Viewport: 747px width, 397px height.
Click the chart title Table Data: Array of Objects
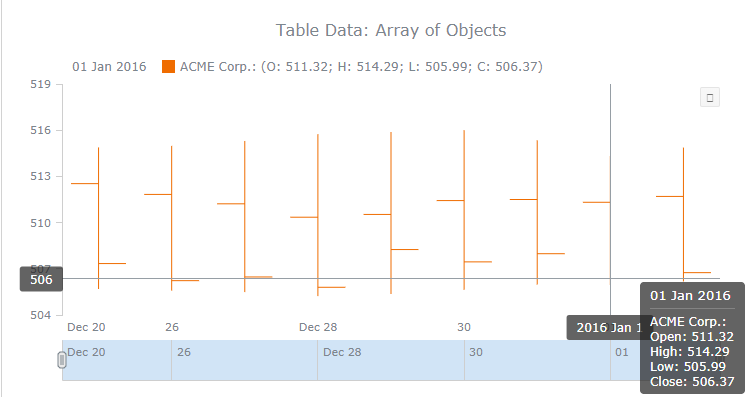pos(391,30)
